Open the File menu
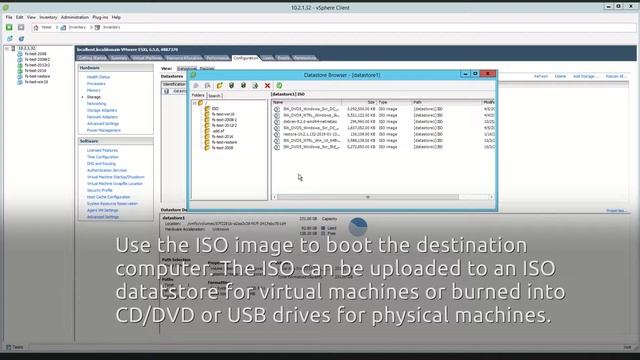Image resolution: width=640 pixels, height=360 pixels. coord(9,17)
